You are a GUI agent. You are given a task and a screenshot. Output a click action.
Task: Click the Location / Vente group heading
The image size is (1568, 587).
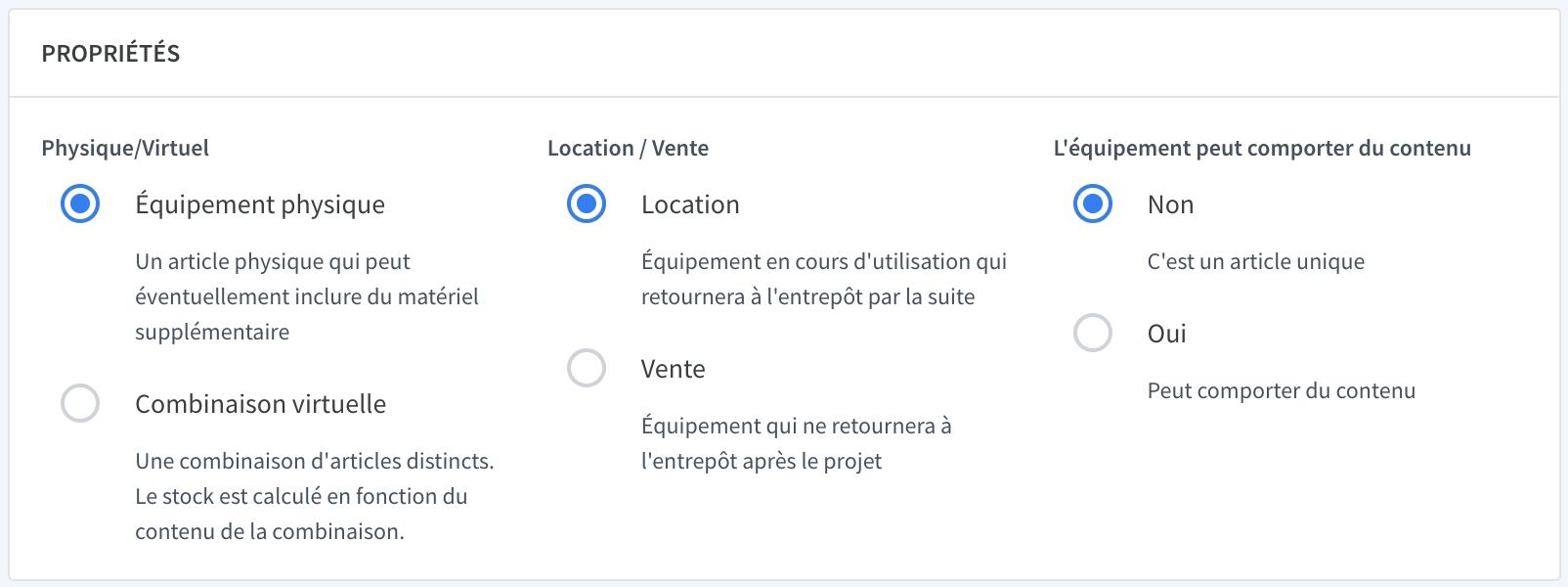coord(629,148)
